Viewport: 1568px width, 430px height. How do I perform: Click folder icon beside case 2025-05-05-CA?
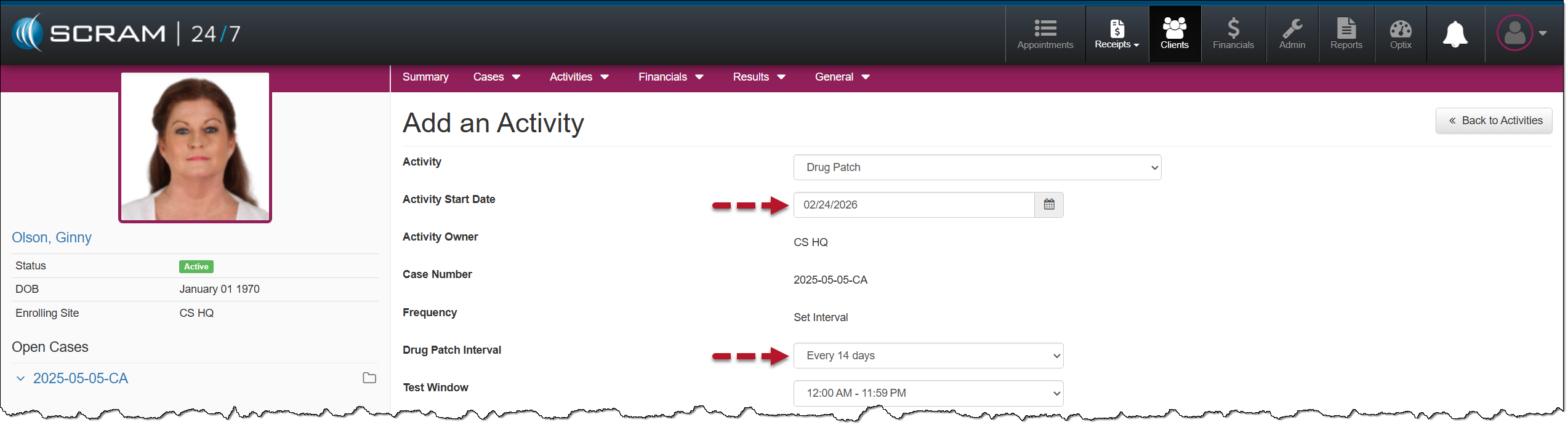click(369, 378)
